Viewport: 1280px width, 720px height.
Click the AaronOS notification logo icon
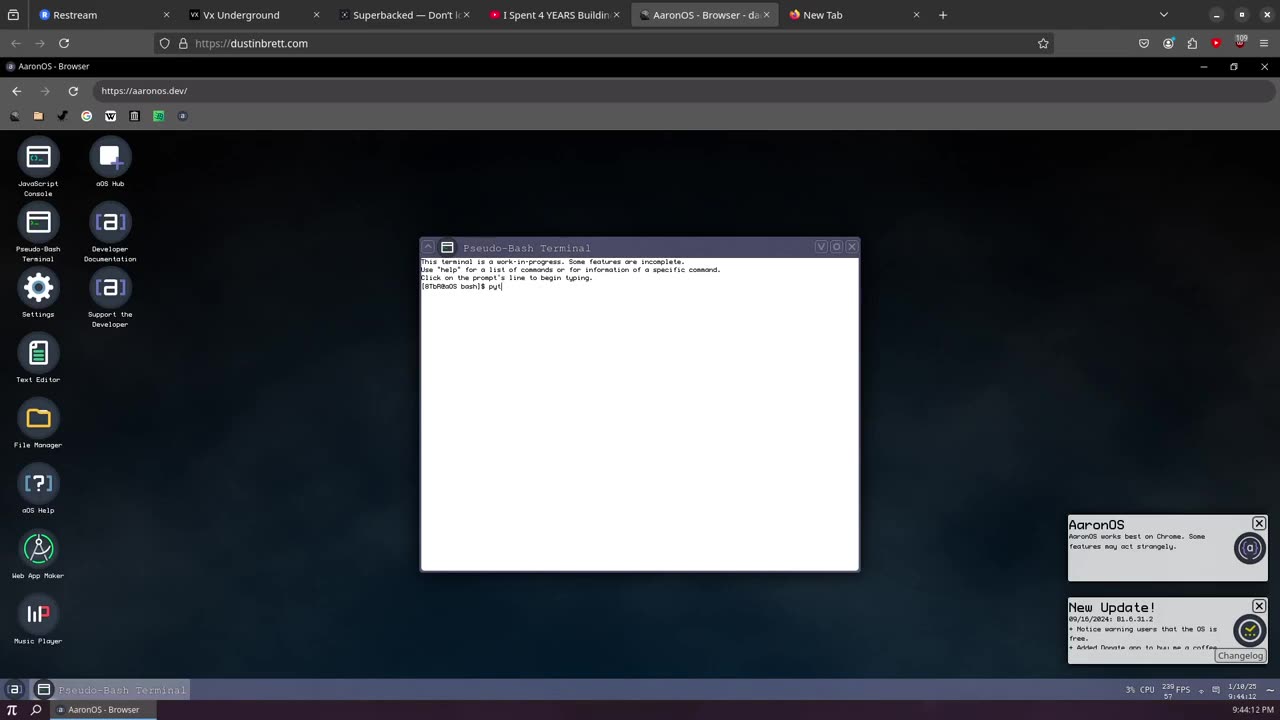pyautogui.click(x=1249, y=548)
